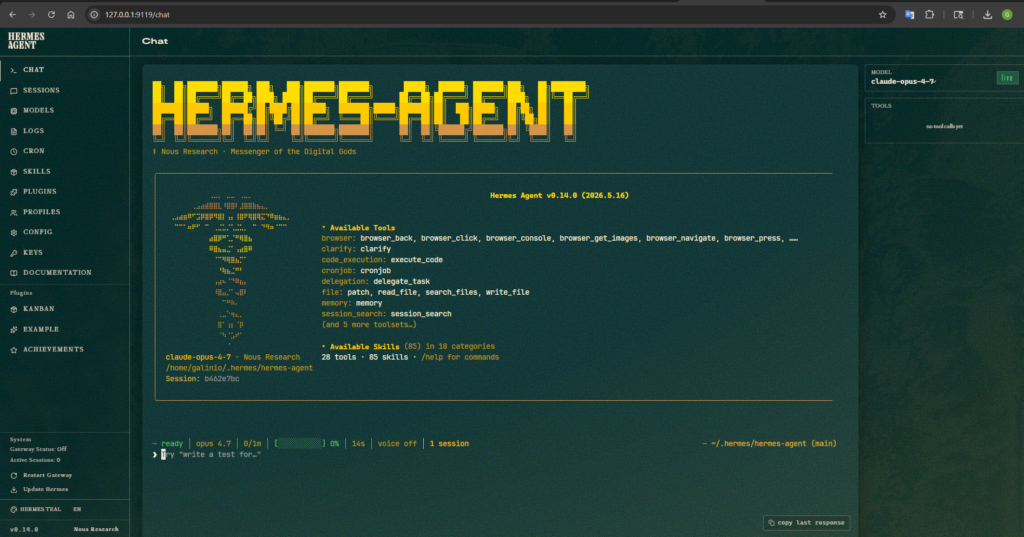Click voice off in the status line
The width and height of the screenshot is (1024, 537).
[x=396, y=444]
